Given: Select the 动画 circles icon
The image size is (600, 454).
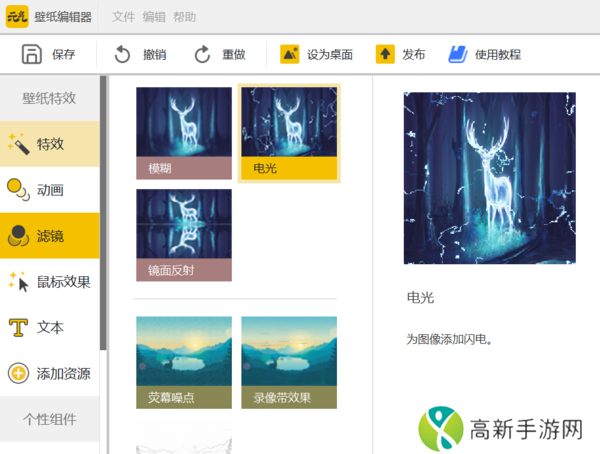Looking at the screenshot, I should pos(18,189).
